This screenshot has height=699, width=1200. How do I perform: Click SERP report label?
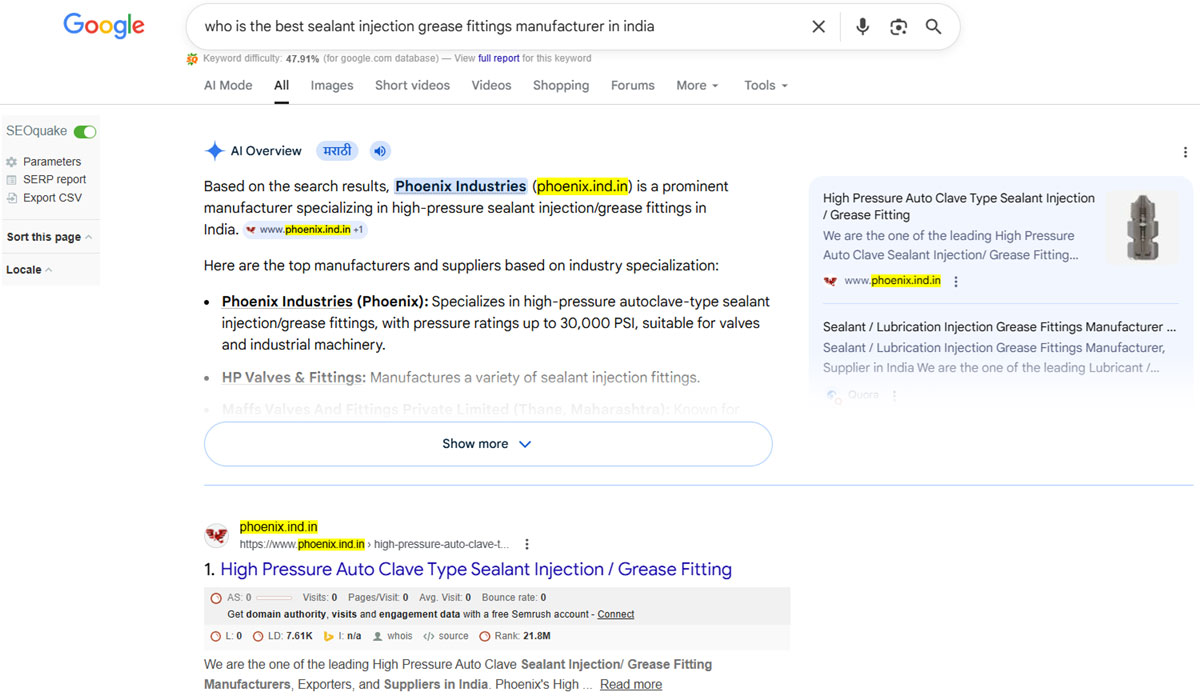55,180
